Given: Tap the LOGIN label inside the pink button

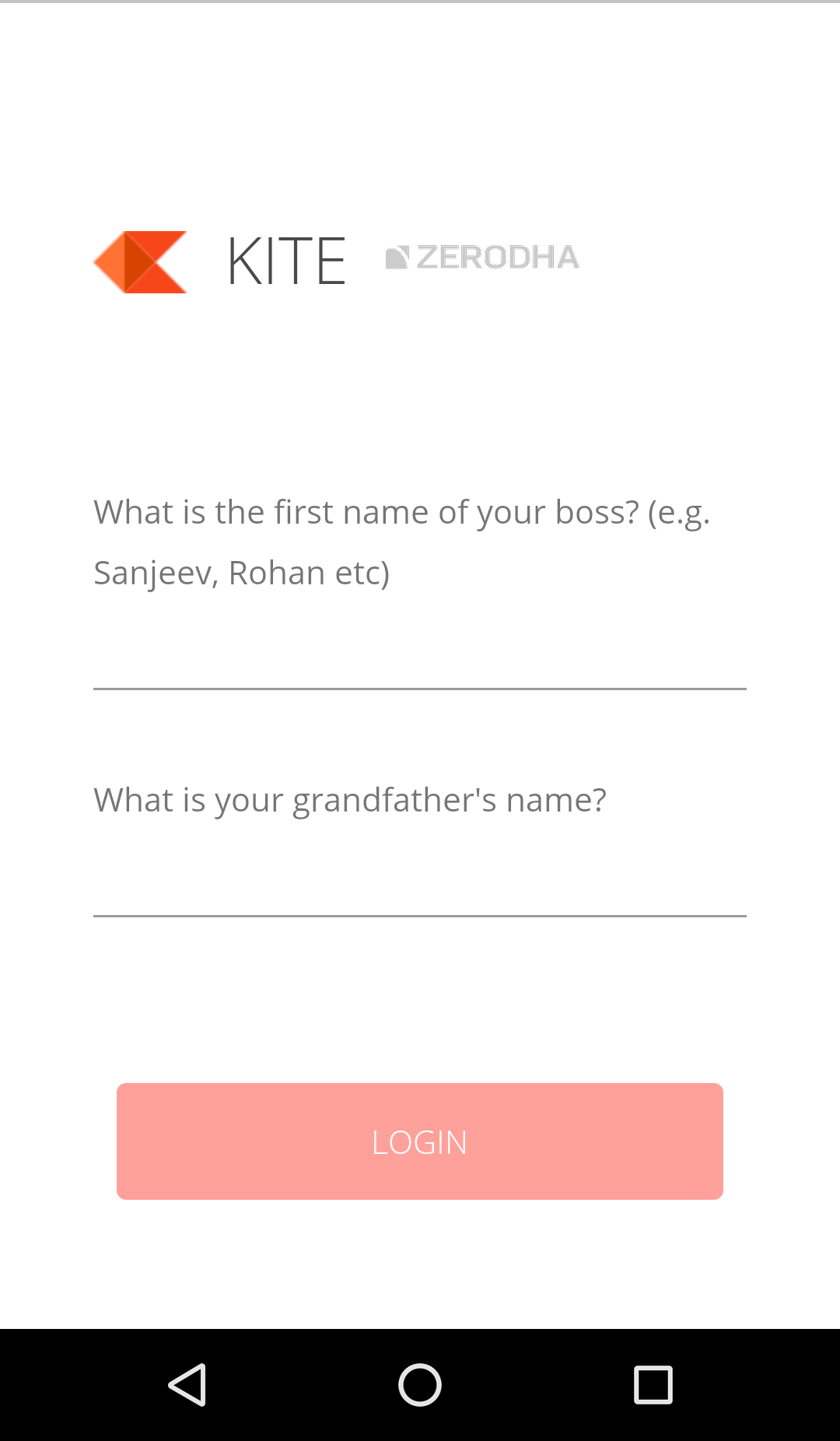Looking at the screenshot, I should pyautogui.click(x=420, y=1142).
